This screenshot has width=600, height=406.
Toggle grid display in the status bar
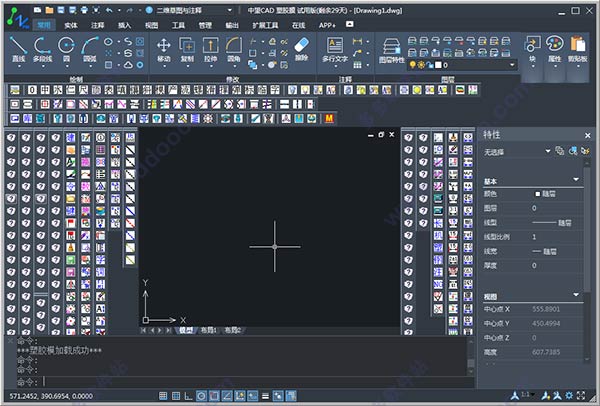176,396
